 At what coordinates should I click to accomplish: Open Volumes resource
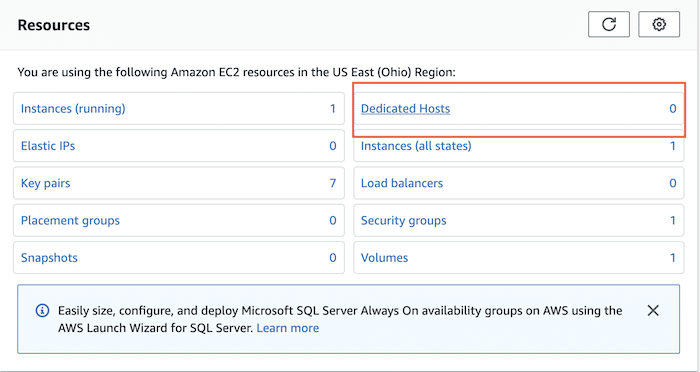[384, 258]
